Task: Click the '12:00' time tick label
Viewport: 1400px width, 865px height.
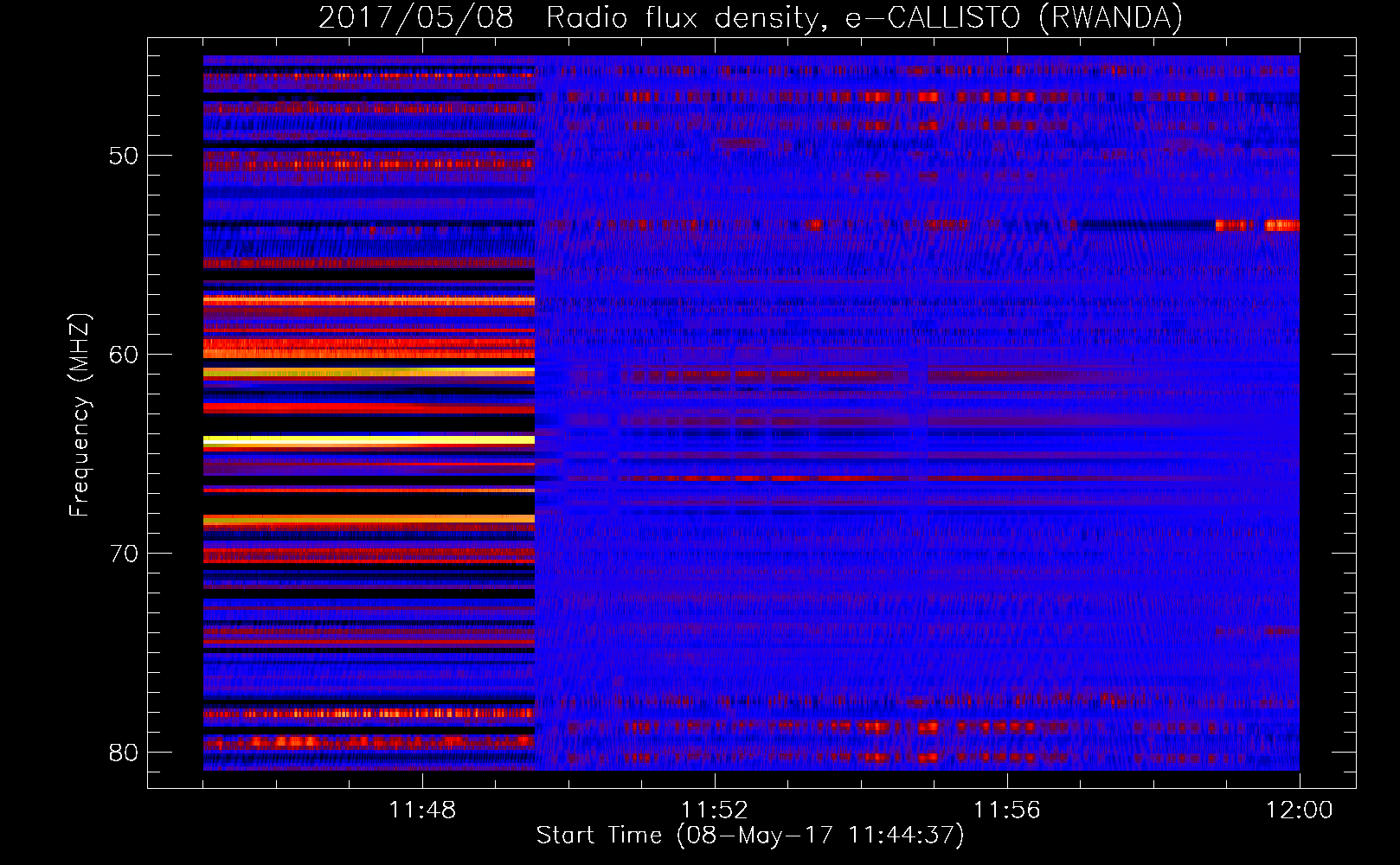Action: pos(1300,811)
